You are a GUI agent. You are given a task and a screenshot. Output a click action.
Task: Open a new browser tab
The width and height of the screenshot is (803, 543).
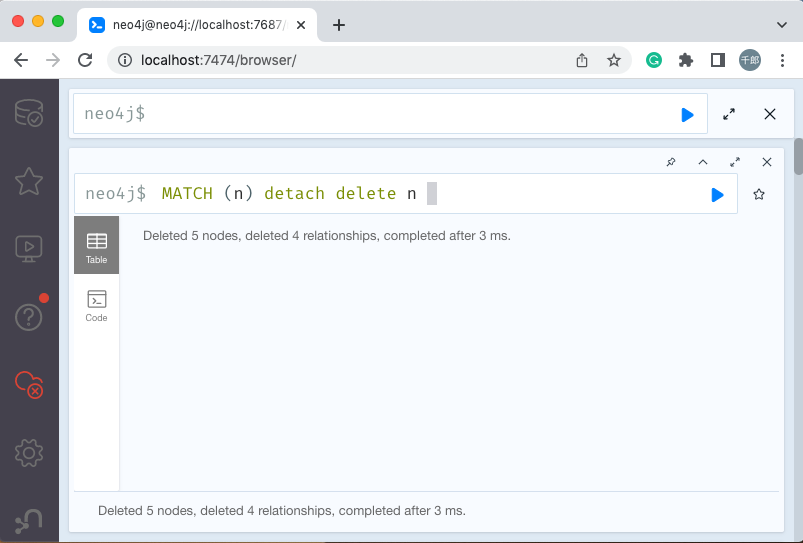pyautogui.click(x=339, y=25)
